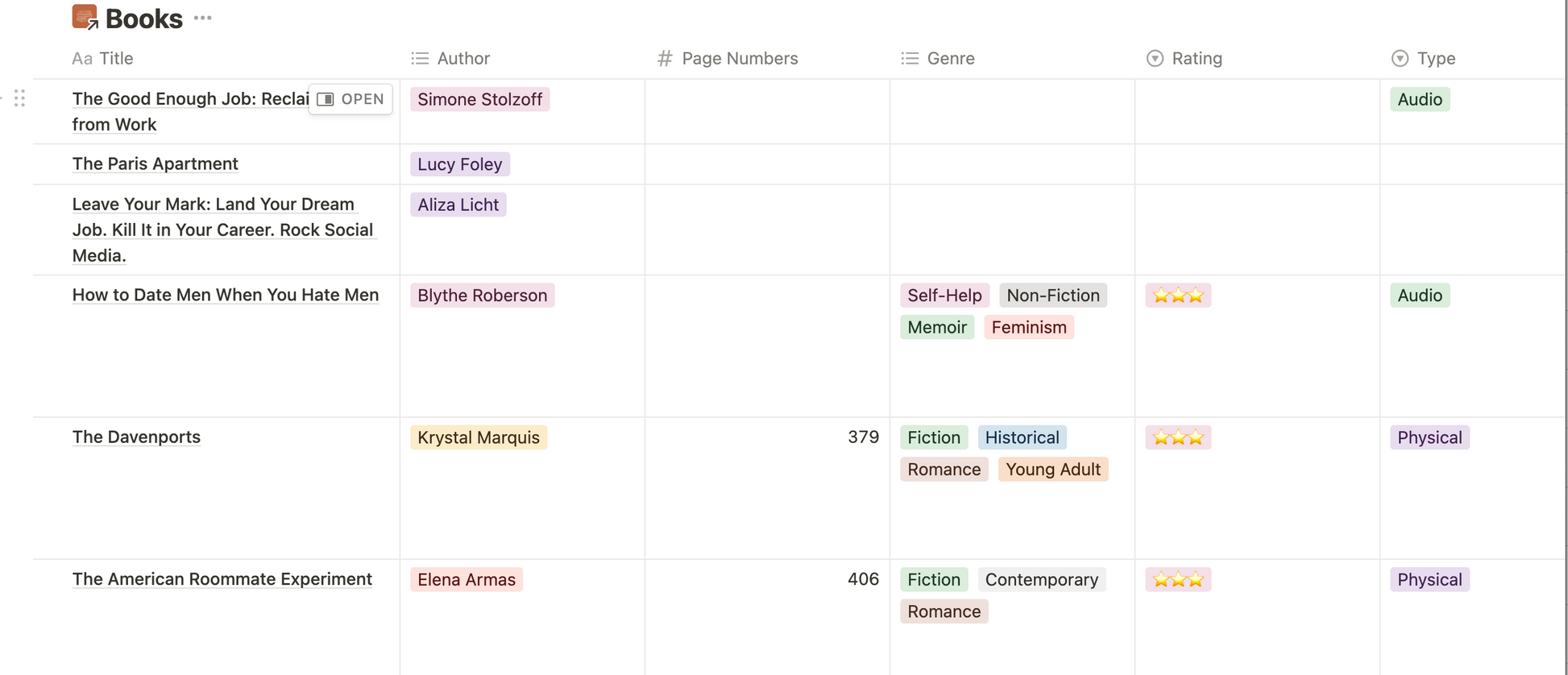Click the Young Adult genre tag
The width and height of the screenshot is (1568, 675).
tap(1052, 469)
